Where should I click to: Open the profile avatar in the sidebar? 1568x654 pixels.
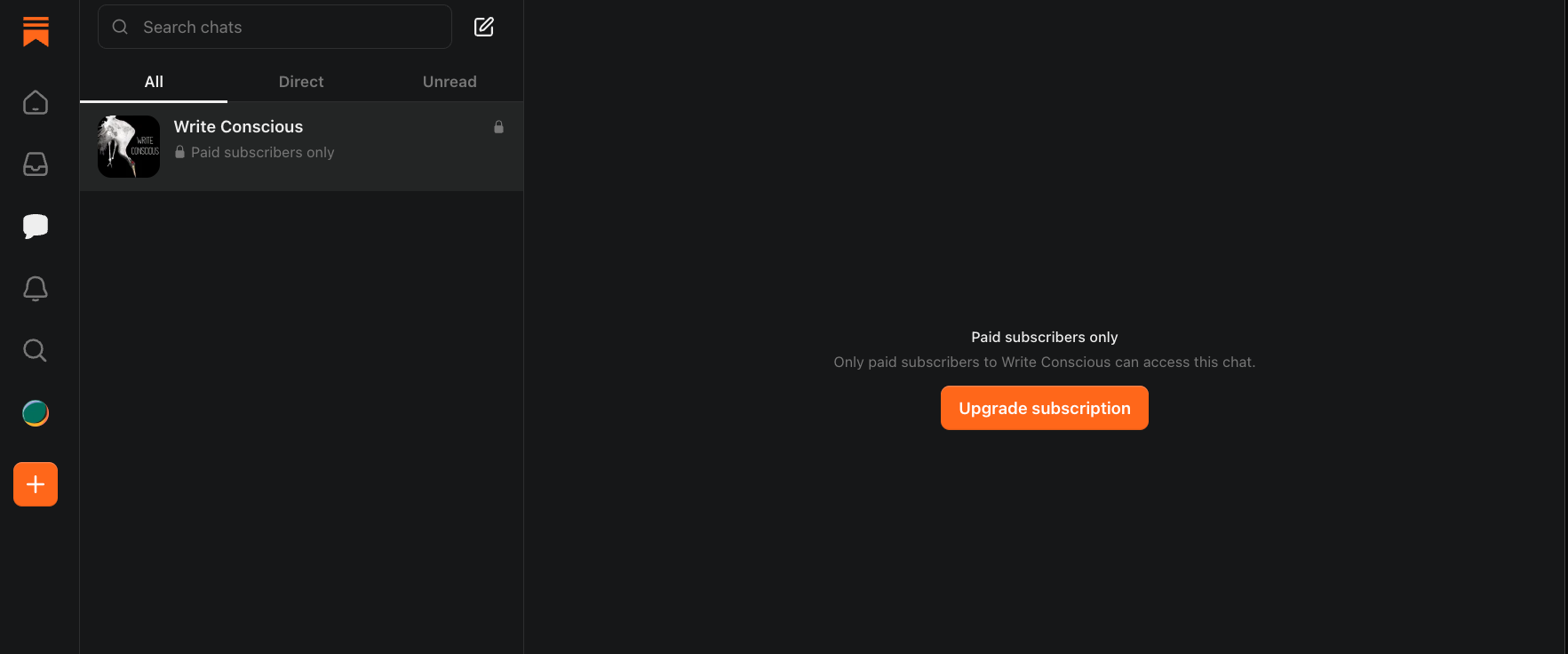(x=36, y=413)
